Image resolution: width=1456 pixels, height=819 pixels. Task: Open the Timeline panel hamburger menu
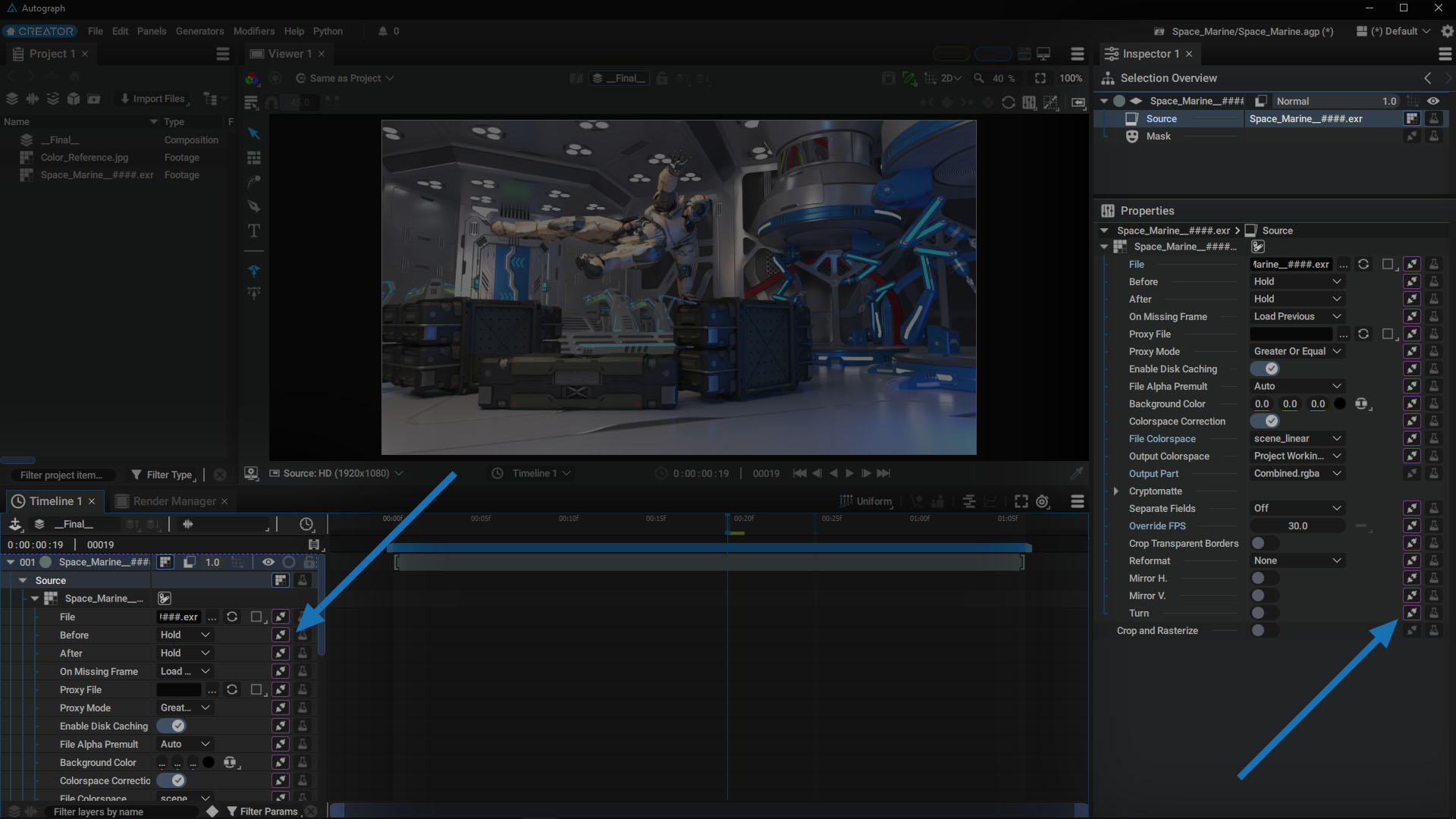point(1078,501)
